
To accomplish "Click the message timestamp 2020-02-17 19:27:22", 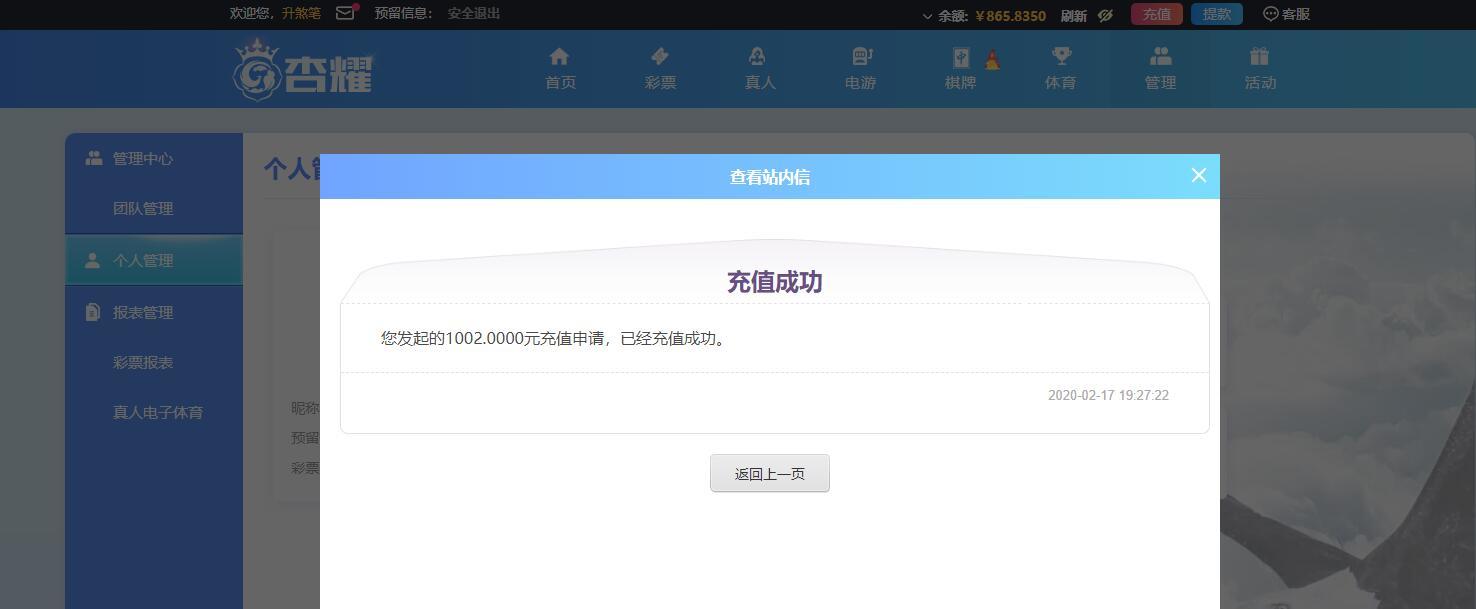I will coord(1108,395).
